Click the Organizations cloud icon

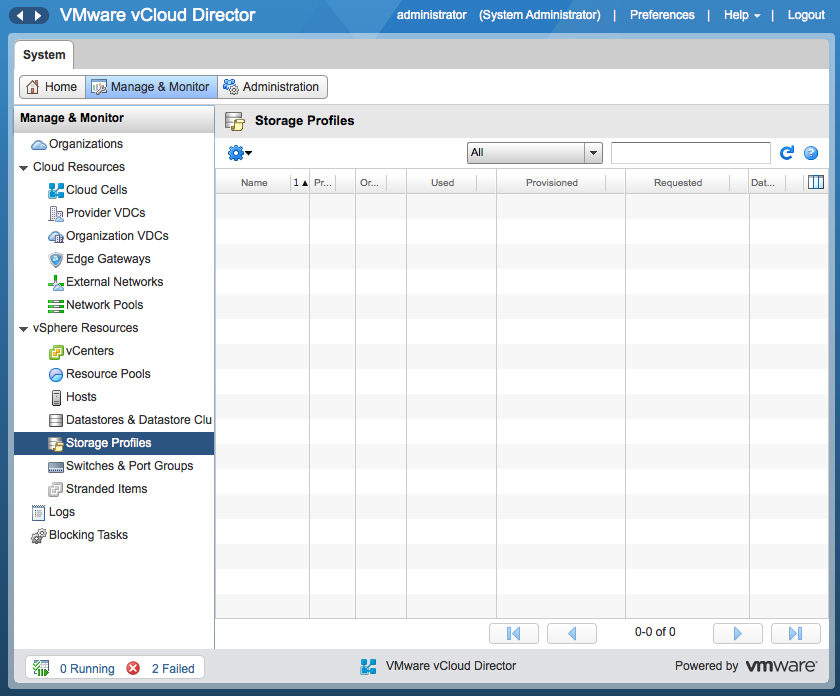coord(39,145)
